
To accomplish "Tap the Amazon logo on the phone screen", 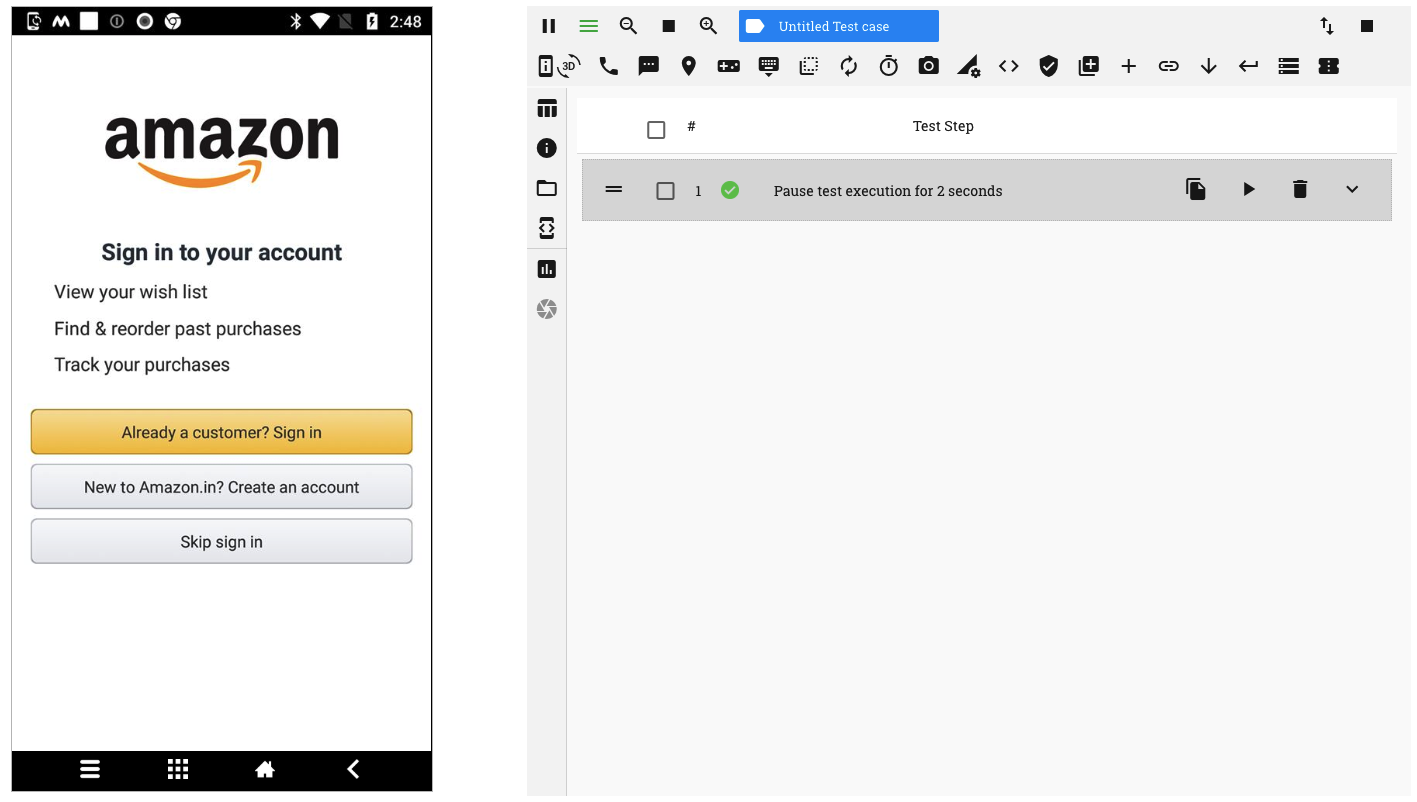I will [x=222, y=151].
